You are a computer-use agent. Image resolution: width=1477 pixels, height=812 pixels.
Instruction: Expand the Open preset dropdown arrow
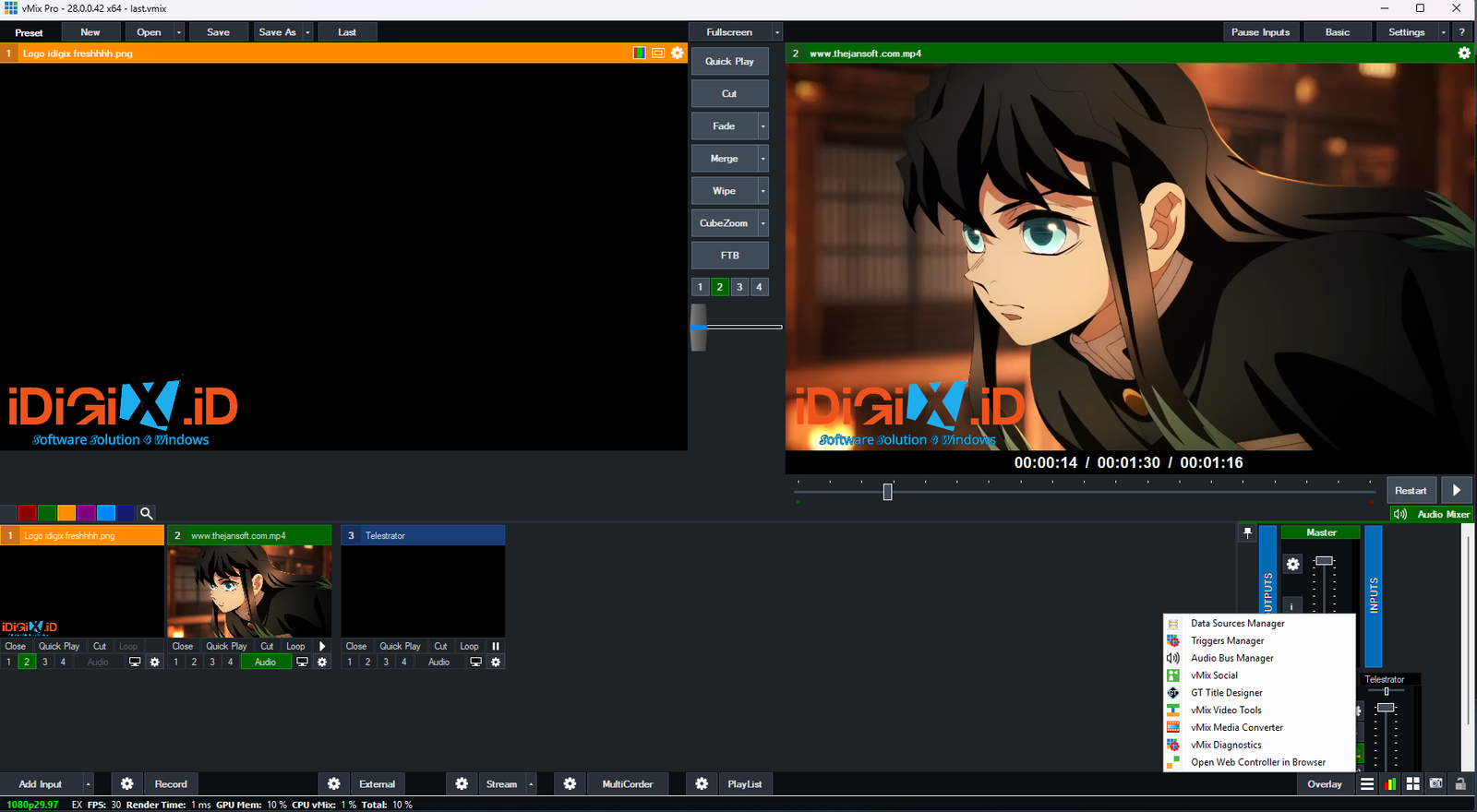pos(179,32)
